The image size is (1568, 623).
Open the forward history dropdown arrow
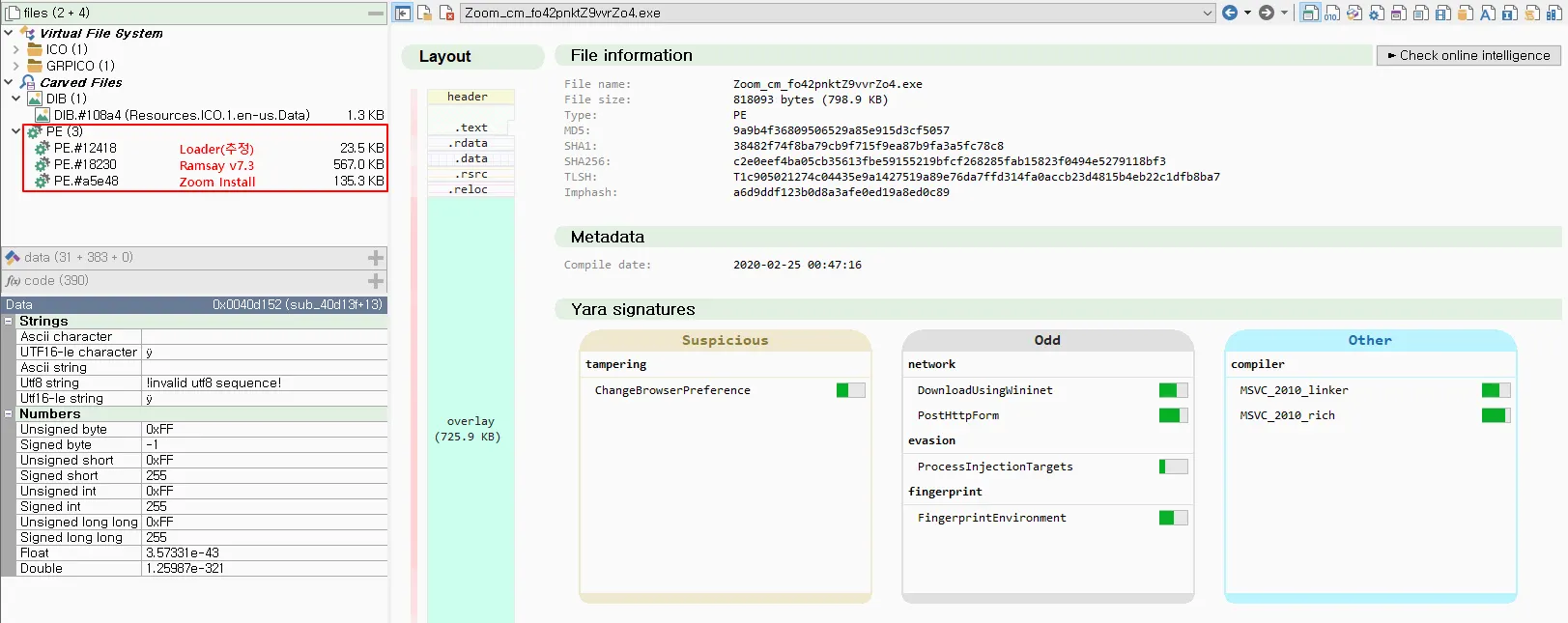point(1284,13)
